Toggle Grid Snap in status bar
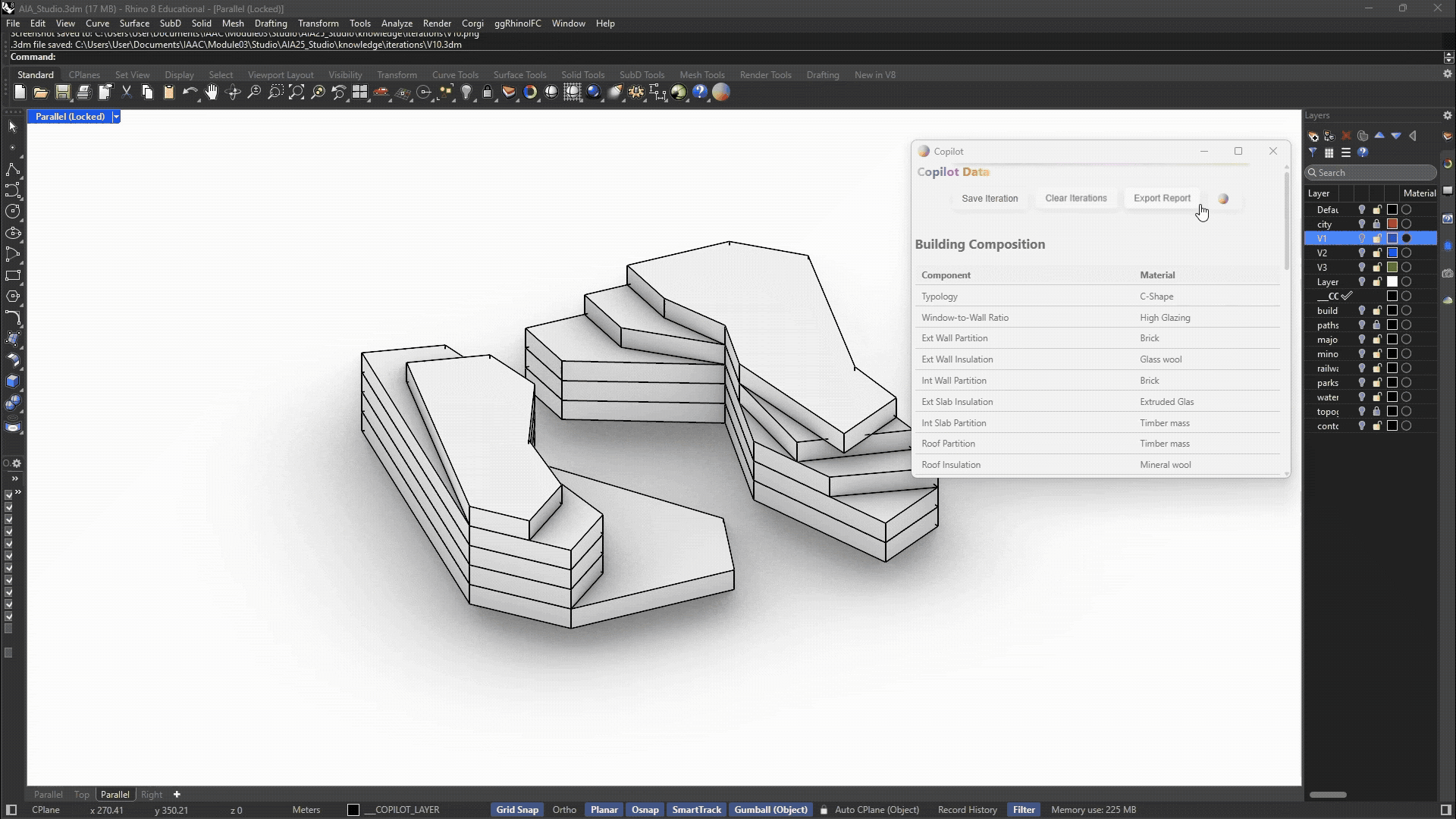 point(517,810)
